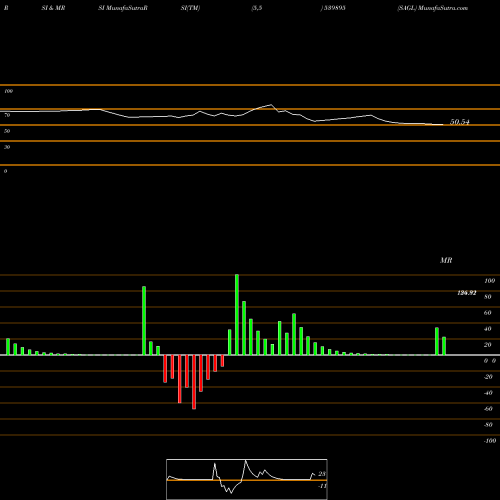Click the MR right axis label 80
The image size is (500, 500).
[x=488, y=297]
